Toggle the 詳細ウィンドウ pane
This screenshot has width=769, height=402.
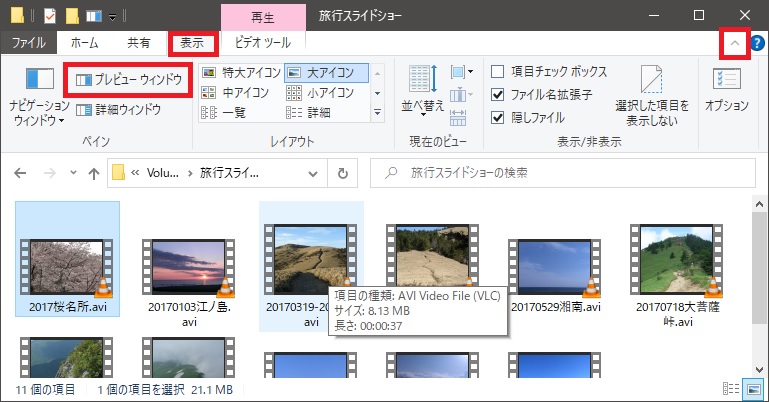(x=118, y=109)
